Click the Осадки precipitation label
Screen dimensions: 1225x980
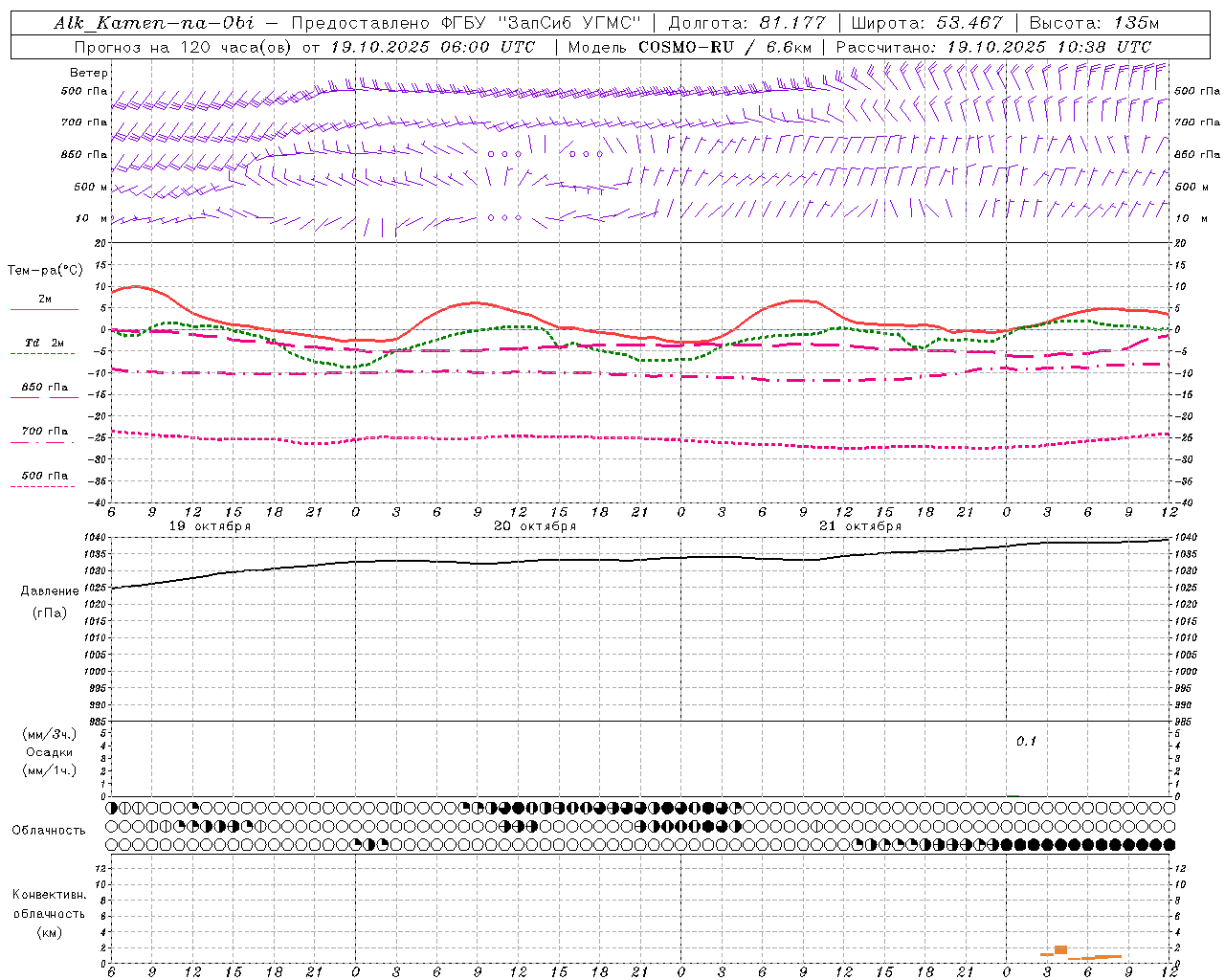point(50,752)
